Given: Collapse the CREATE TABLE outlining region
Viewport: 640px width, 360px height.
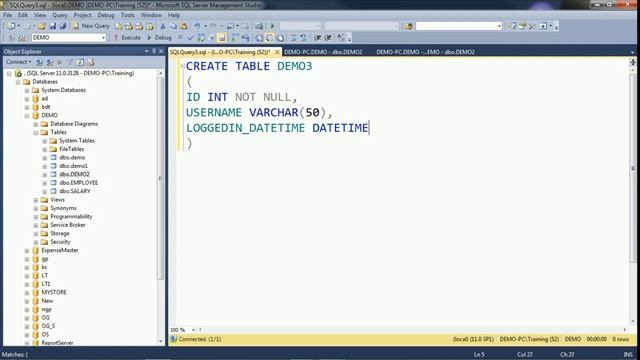Looking at the screenshot, I should click(x=182, y=66).
